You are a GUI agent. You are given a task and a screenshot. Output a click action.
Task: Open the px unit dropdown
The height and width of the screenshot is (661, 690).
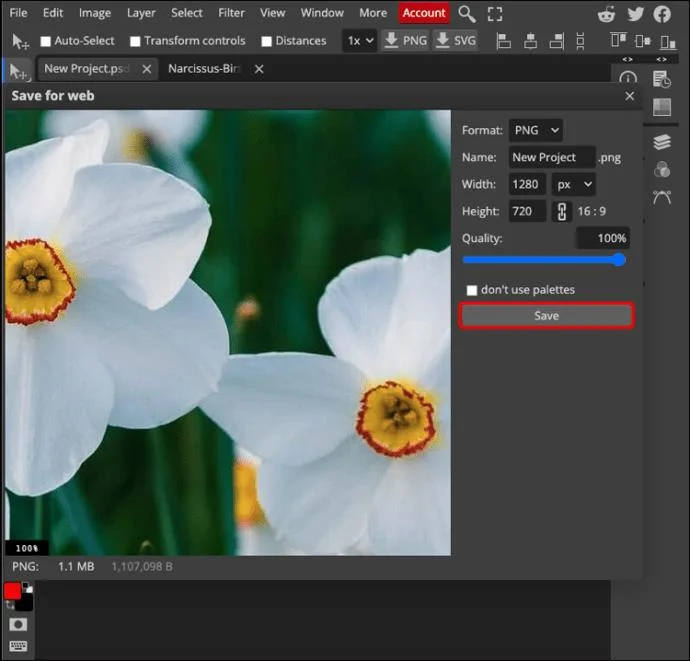pyautogui.click(x=574, y=184)
